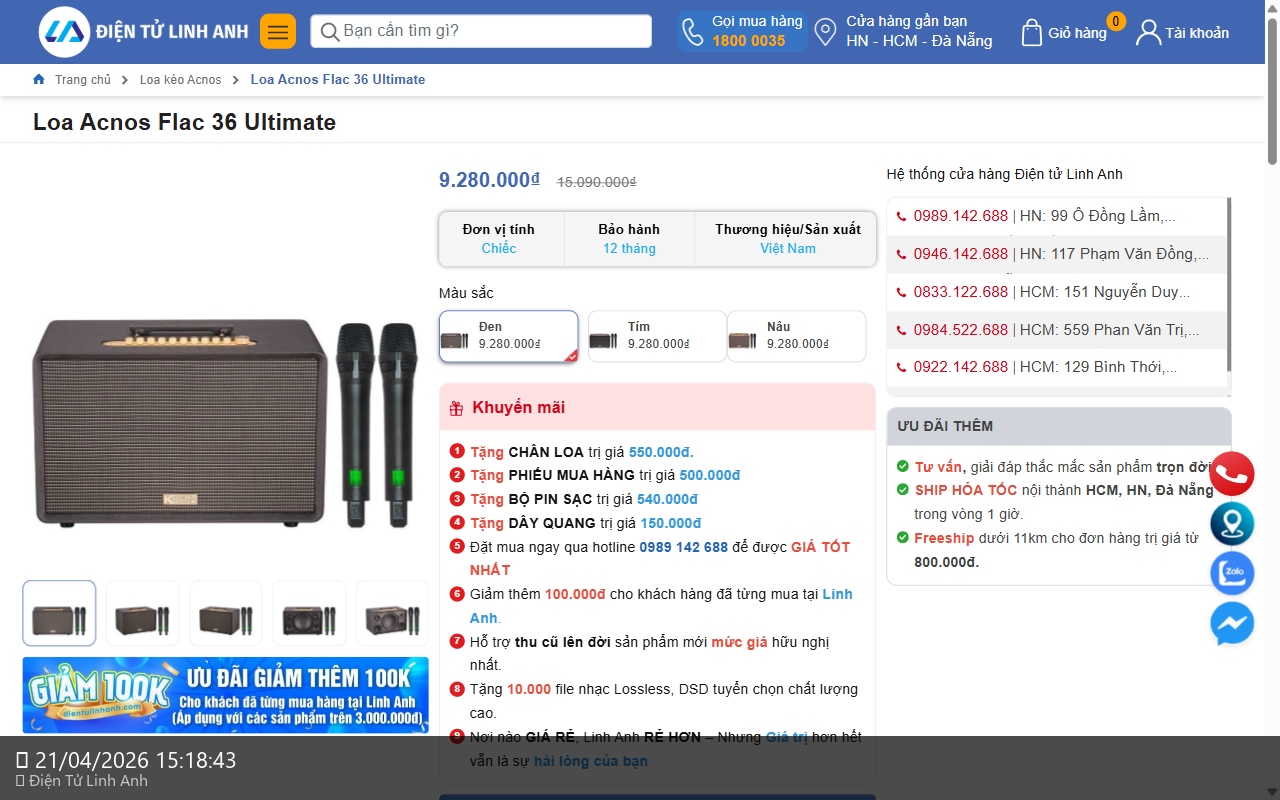Open the Giỏ hàng cart link
Viewport: 1280px width, 800px height.
click(x=1077, y=33)
